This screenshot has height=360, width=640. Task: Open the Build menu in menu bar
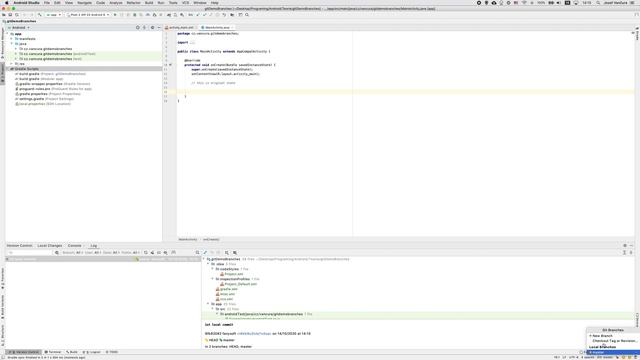pos(149,3)
